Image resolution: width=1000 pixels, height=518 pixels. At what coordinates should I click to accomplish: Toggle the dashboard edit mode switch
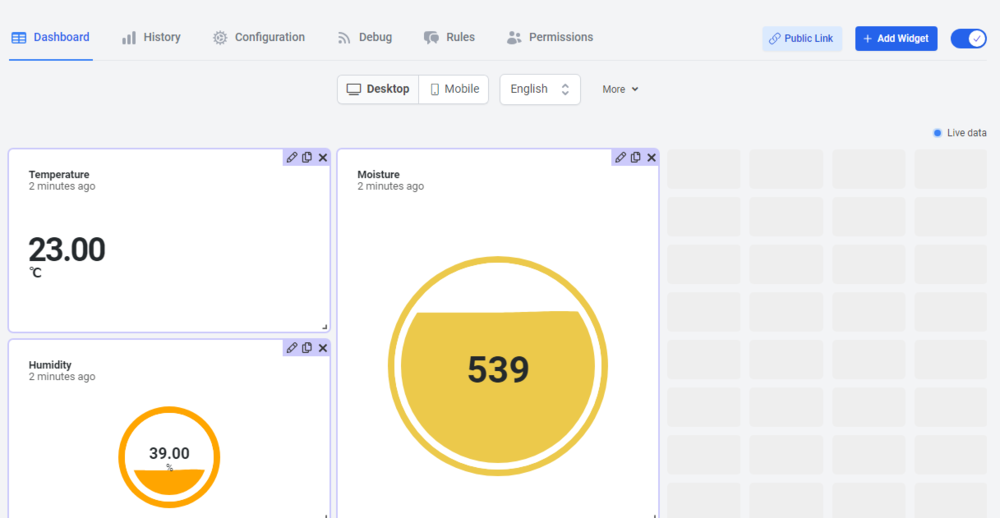968,38
